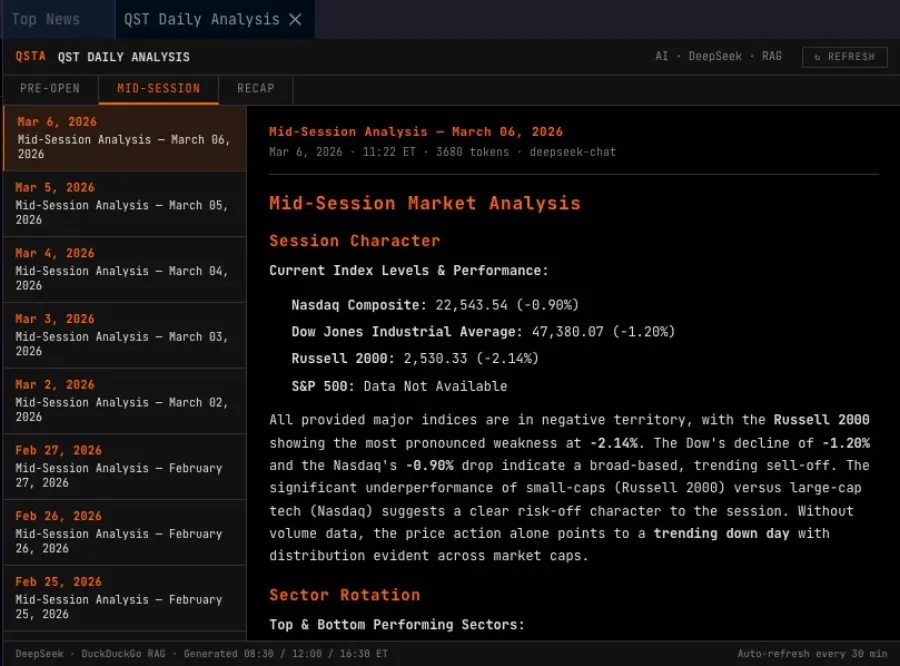Select the RECAP view
This screenshot has height=666, width=900.
coord(255,89)
